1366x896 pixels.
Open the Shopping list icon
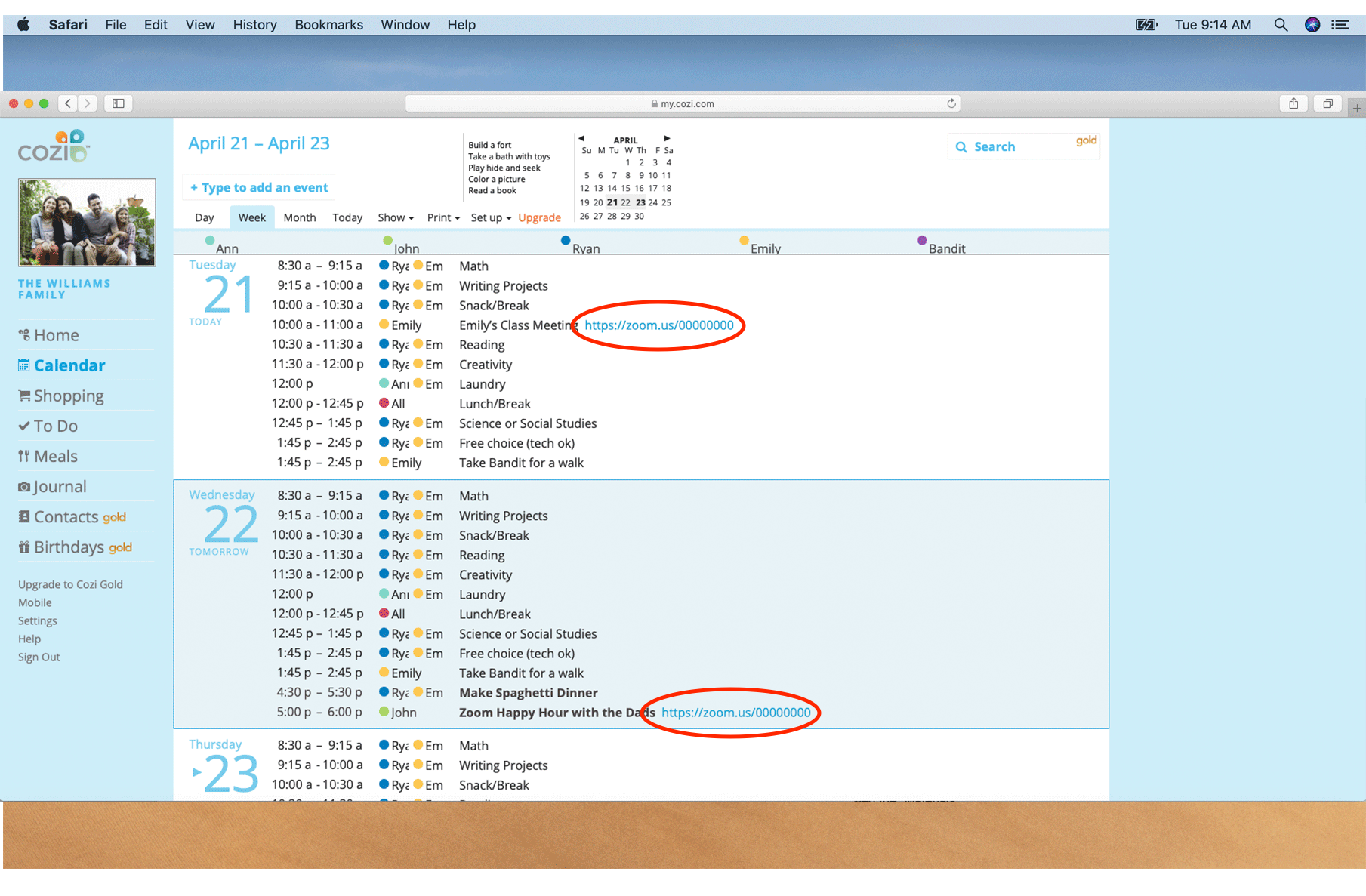[x=25, y=396]
